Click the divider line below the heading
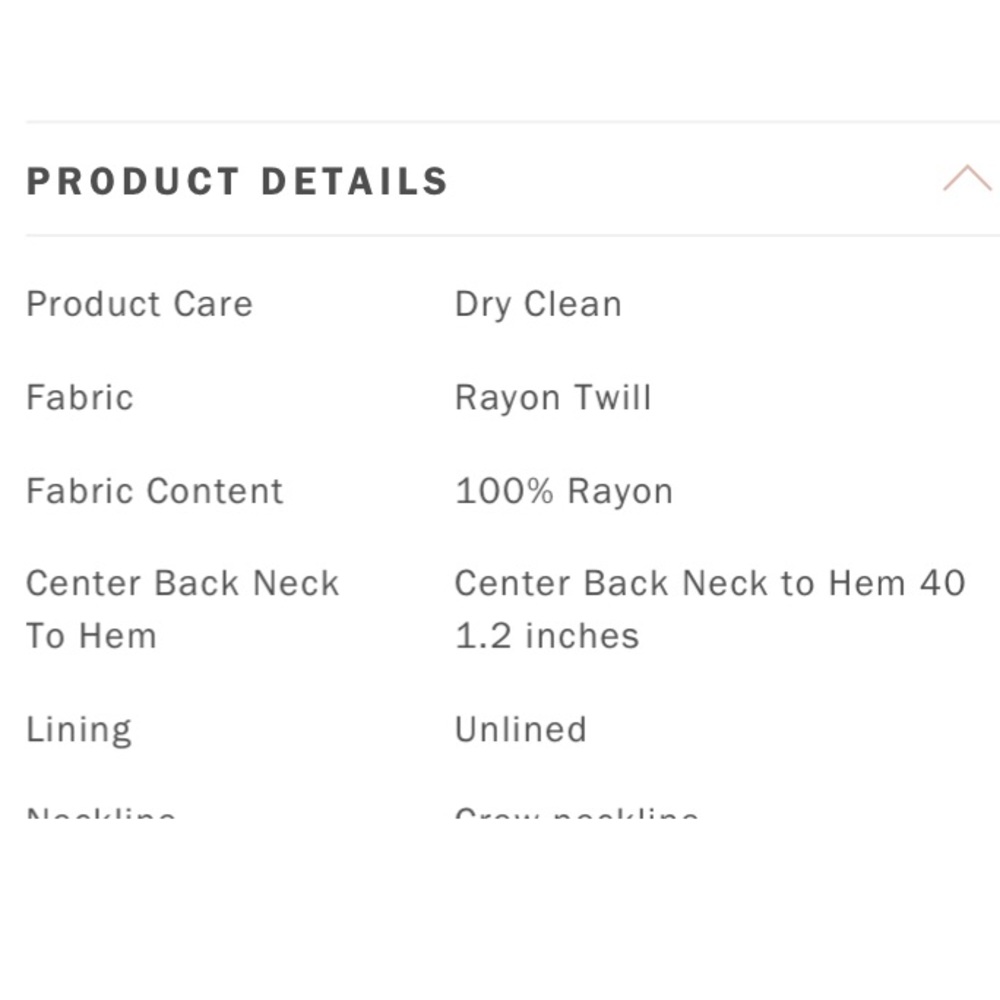This screenshot has height=1000, width=1000. [x=513, y=235]
